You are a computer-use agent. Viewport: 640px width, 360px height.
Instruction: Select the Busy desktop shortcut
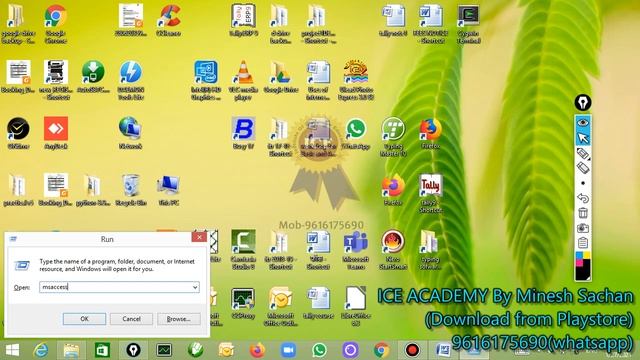tap(243, 133)
